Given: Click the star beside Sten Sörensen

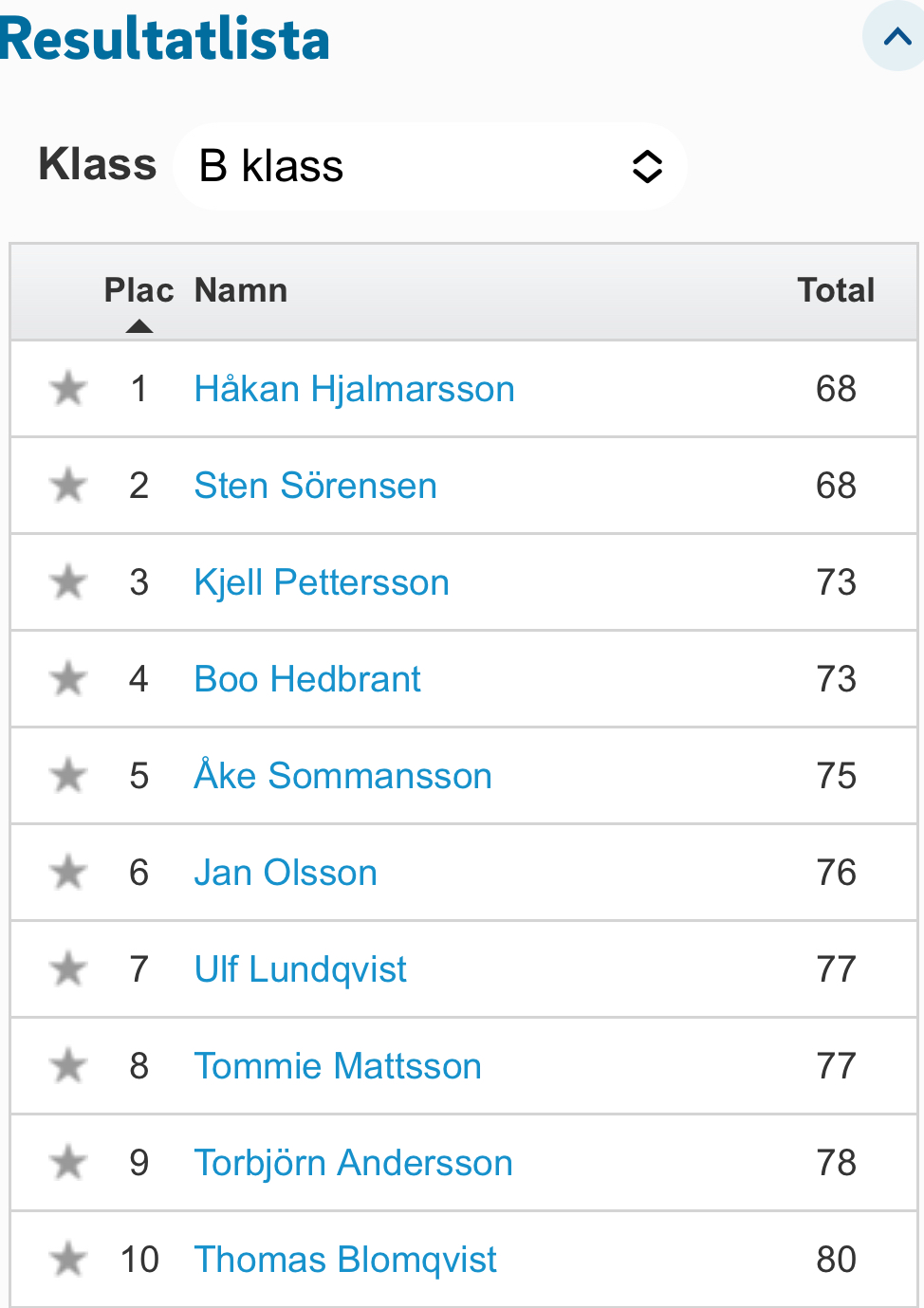Looking at the screenshot, I should pyautogui.click(x=68, y=486).
